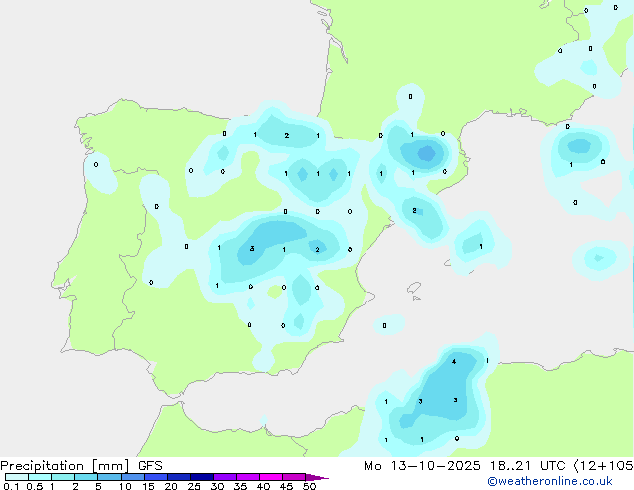Screen dimensions: 634x490
Task: Click the 45 legend scale label
Action: (x=286, y=486)
